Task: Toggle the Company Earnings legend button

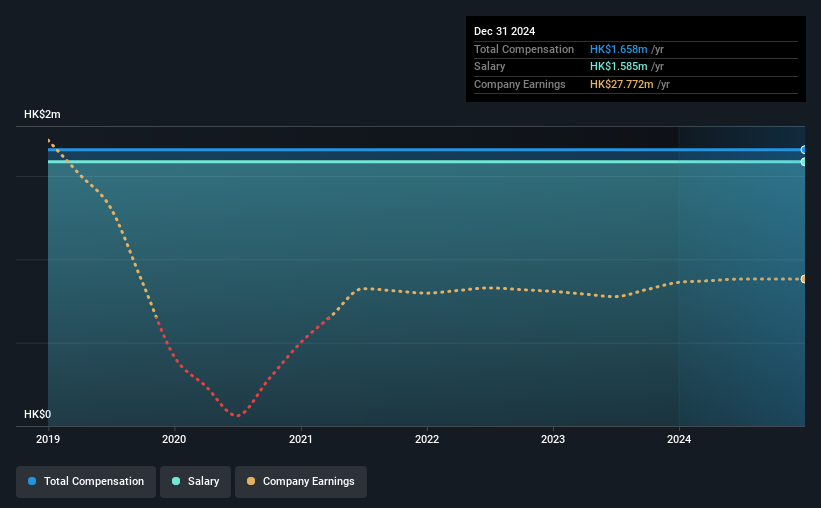Action: click(x=301, y=482)
